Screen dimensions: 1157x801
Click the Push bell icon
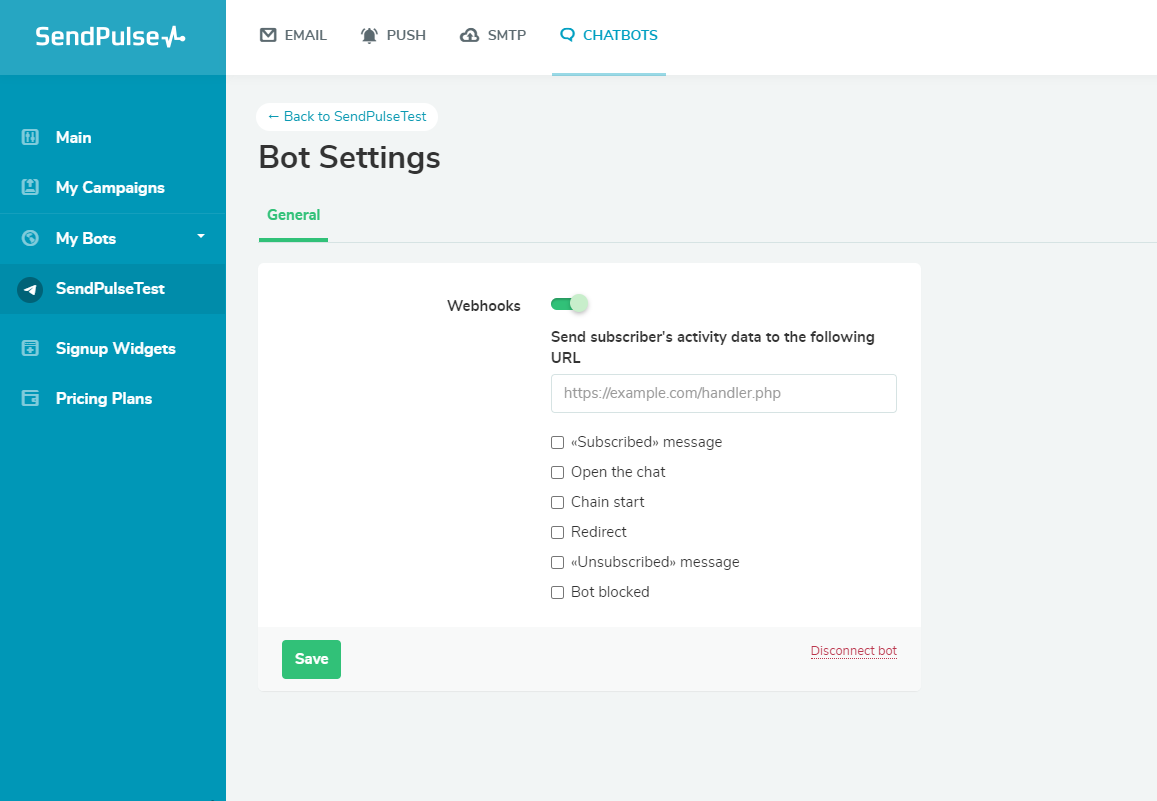369,35
